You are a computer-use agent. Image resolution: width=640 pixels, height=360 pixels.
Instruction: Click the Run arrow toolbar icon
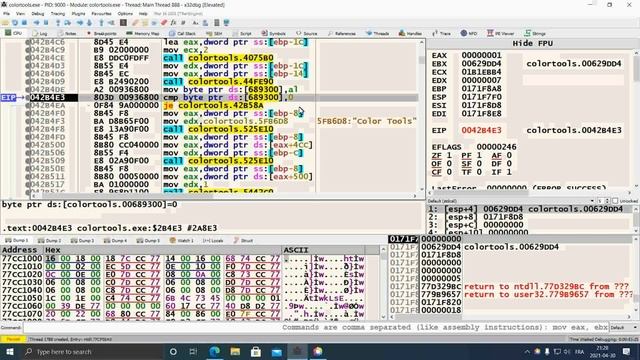[37, 23]
